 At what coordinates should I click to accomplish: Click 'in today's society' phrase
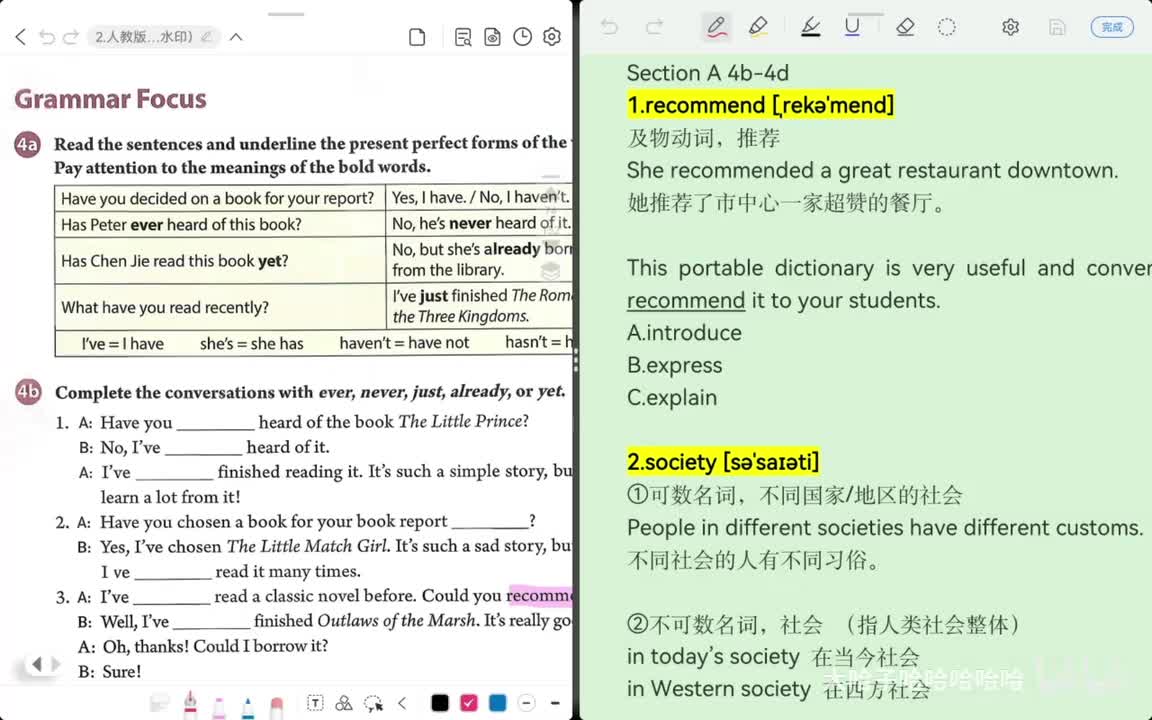click(x=713, y=657)
